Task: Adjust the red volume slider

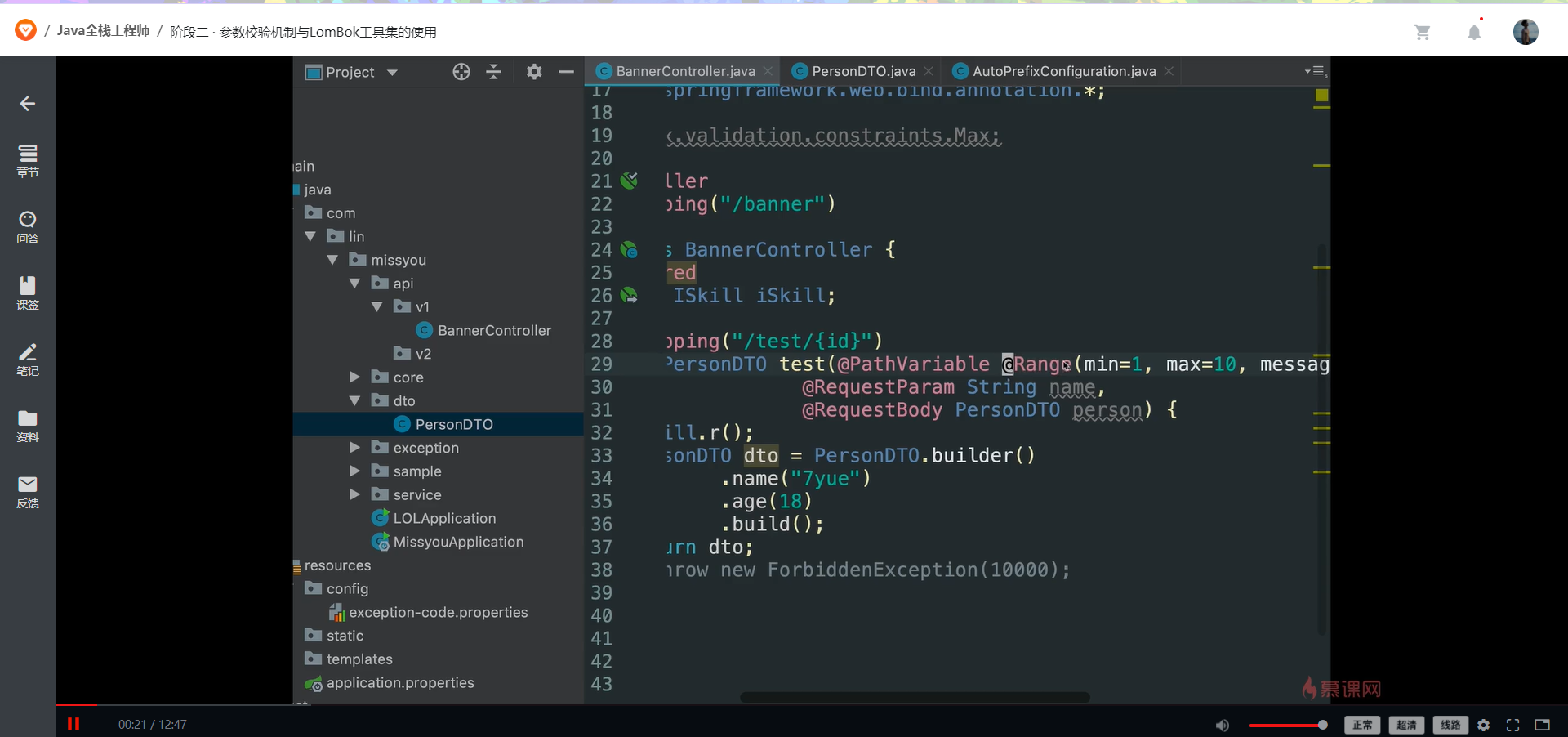Action: click(1286, 725)
